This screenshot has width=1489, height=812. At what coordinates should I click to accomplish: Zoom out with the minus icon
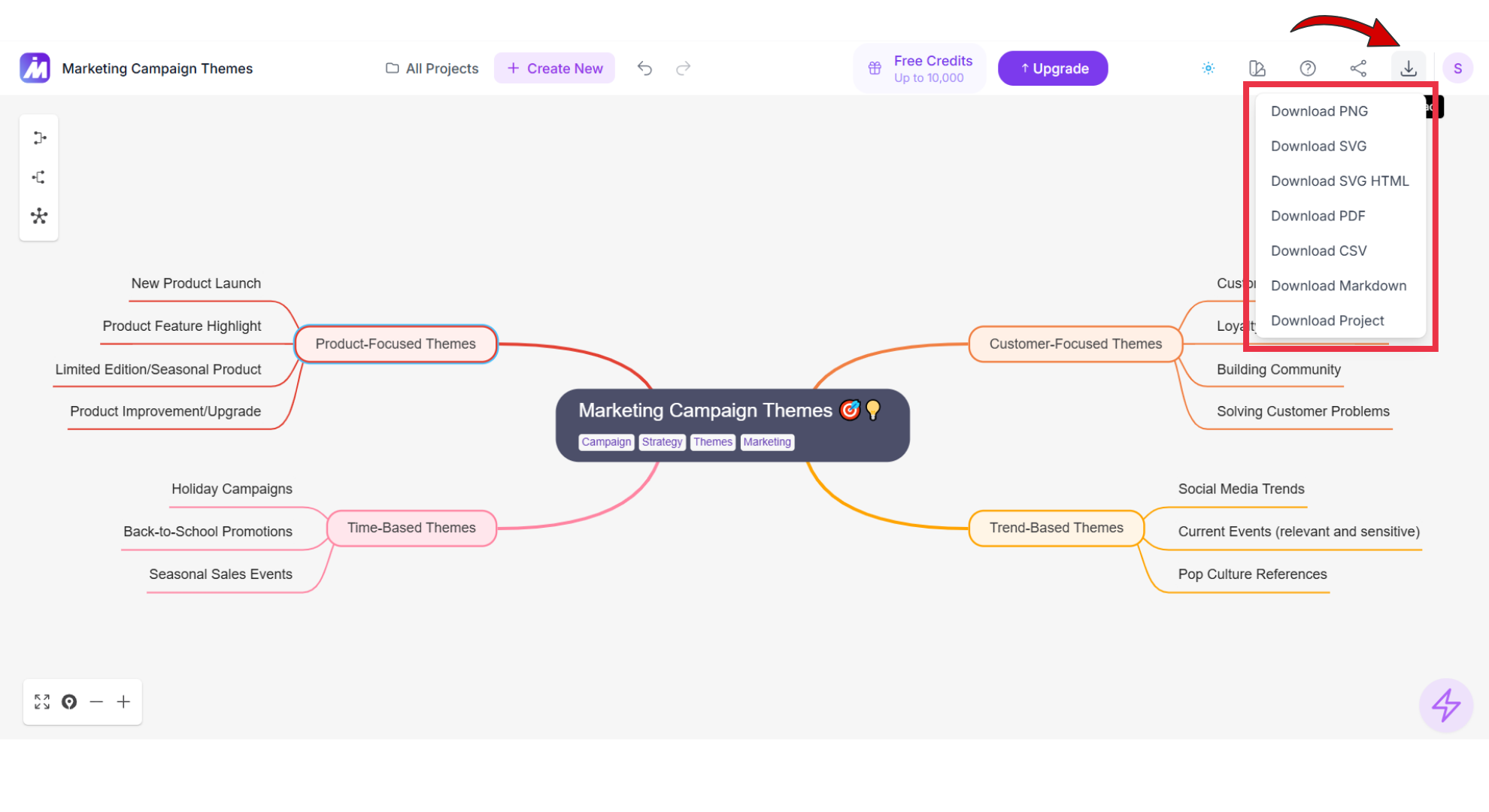pos(96,701)
